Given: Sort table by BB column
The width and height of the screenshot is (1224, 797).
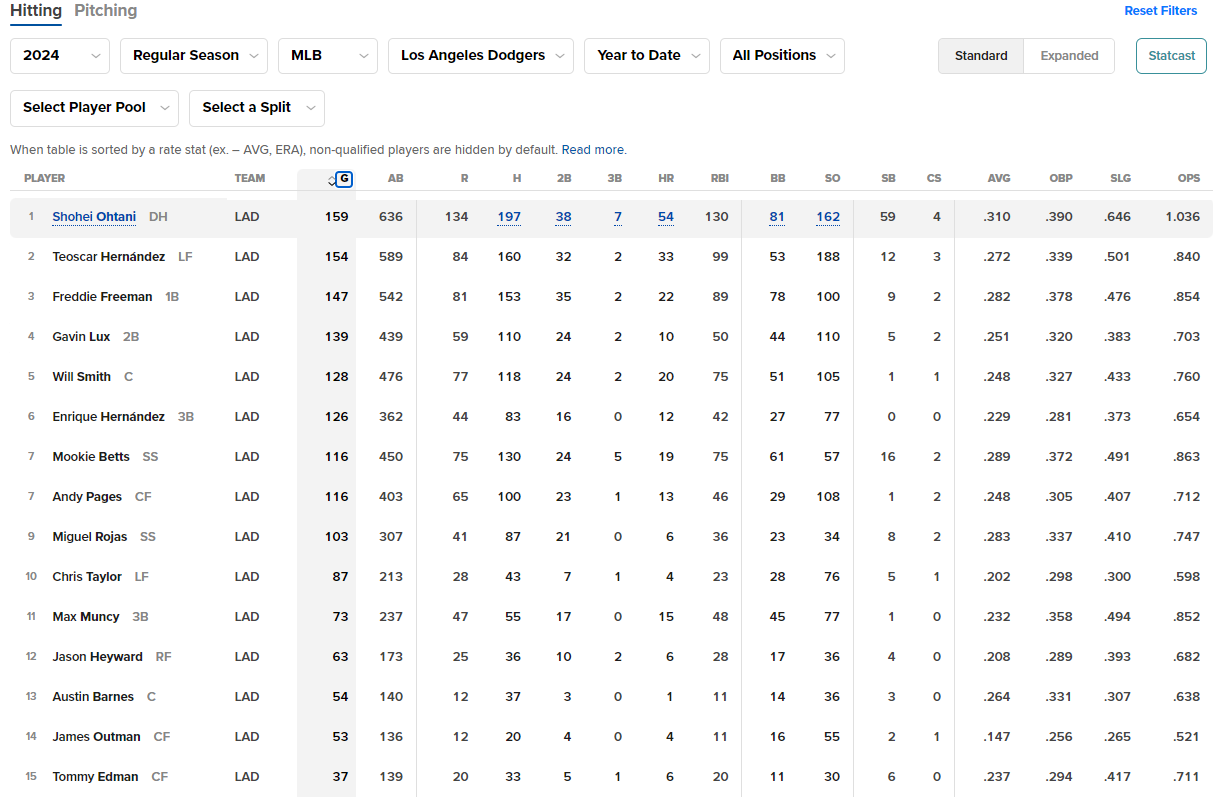Looking at the screenshot, I should [777, 179].
